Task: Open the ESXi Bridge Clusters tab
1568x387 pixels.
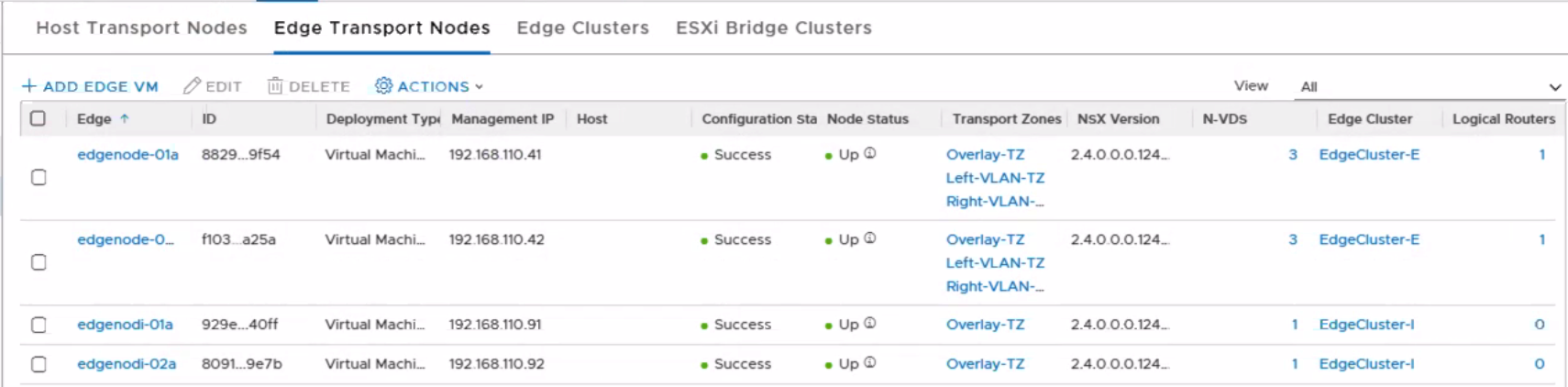Action: [773, 28]
